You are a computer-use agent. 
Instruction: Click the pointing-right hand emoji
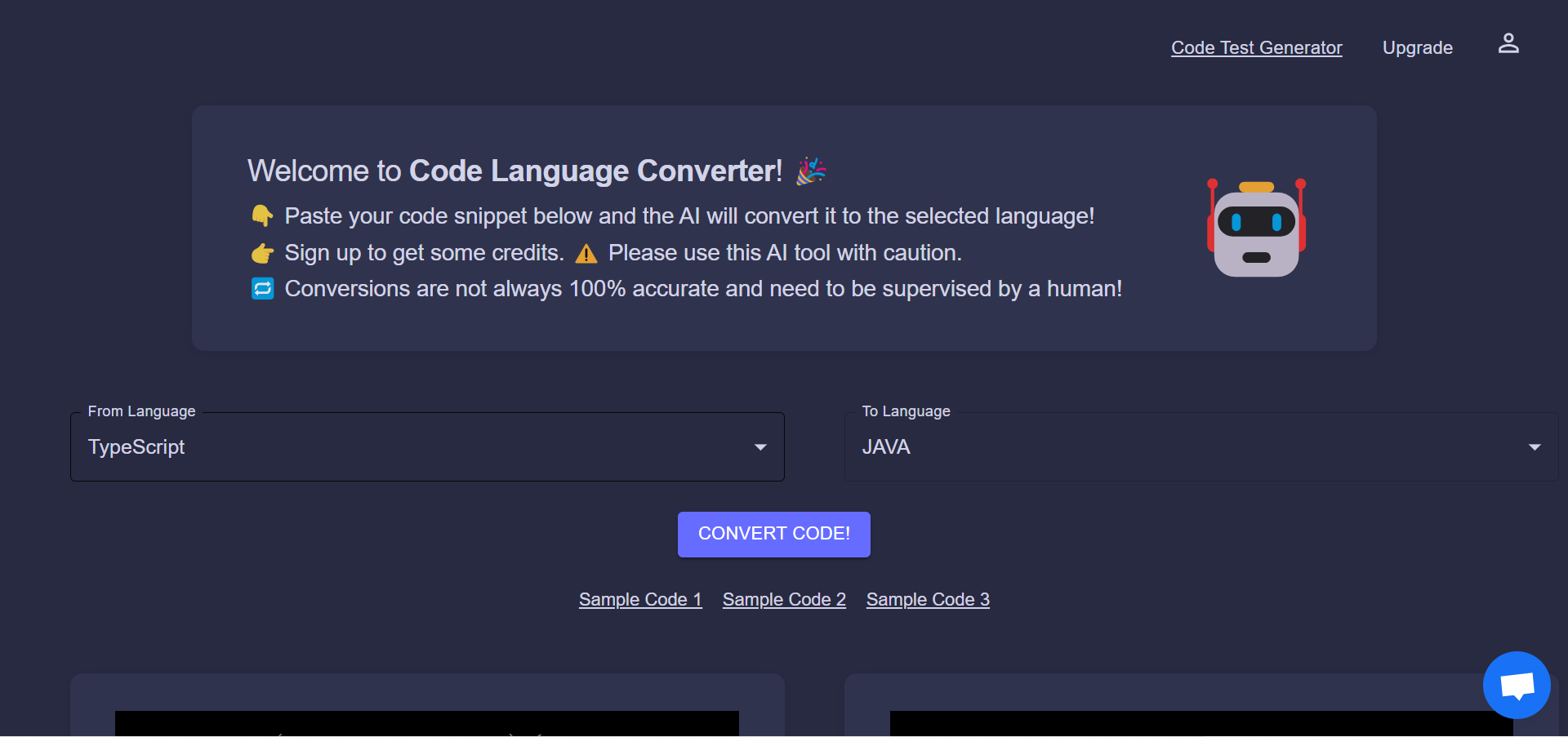262,253
